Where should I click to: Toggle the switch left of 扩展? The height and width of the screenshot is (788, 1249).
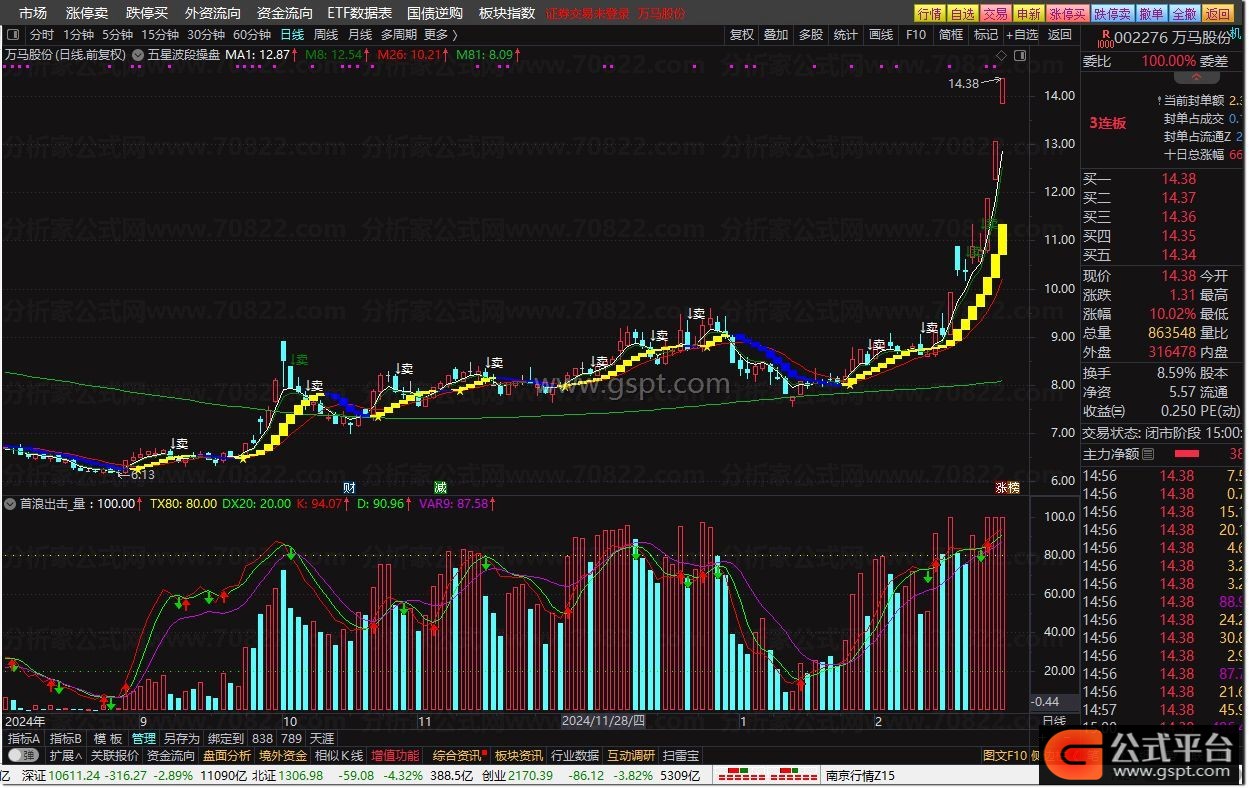click(x=22, y=755)
